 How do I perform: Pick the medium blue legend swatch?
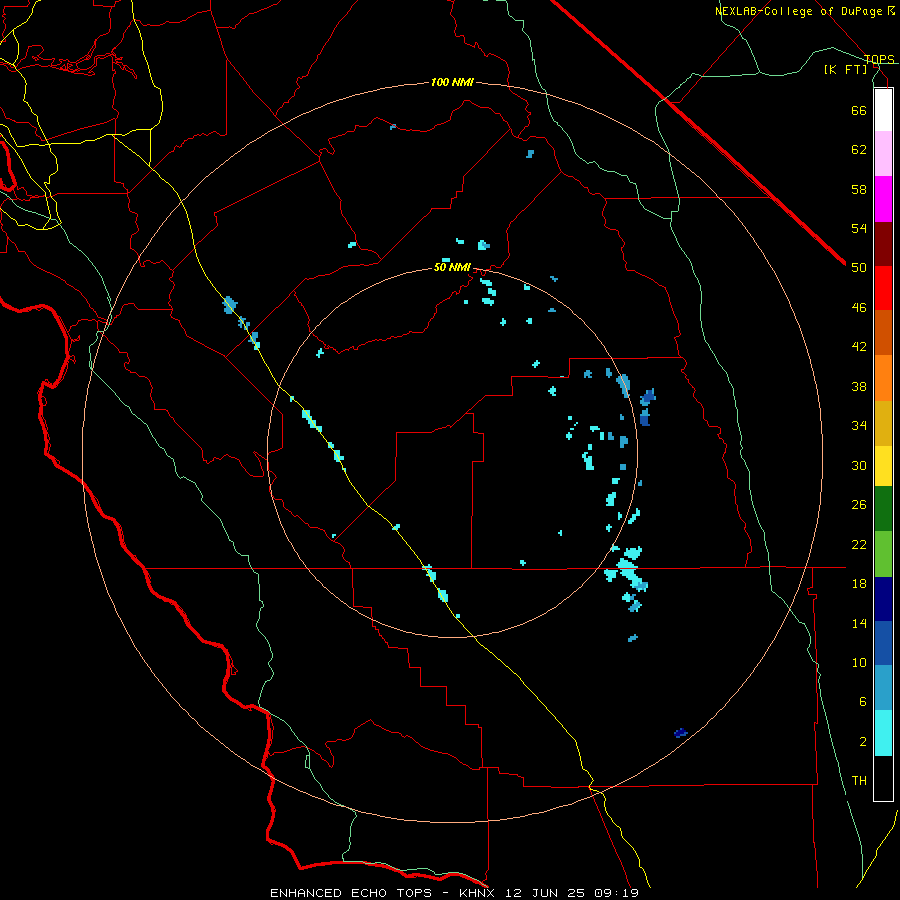pyautogui.click(x=883, y=643)
